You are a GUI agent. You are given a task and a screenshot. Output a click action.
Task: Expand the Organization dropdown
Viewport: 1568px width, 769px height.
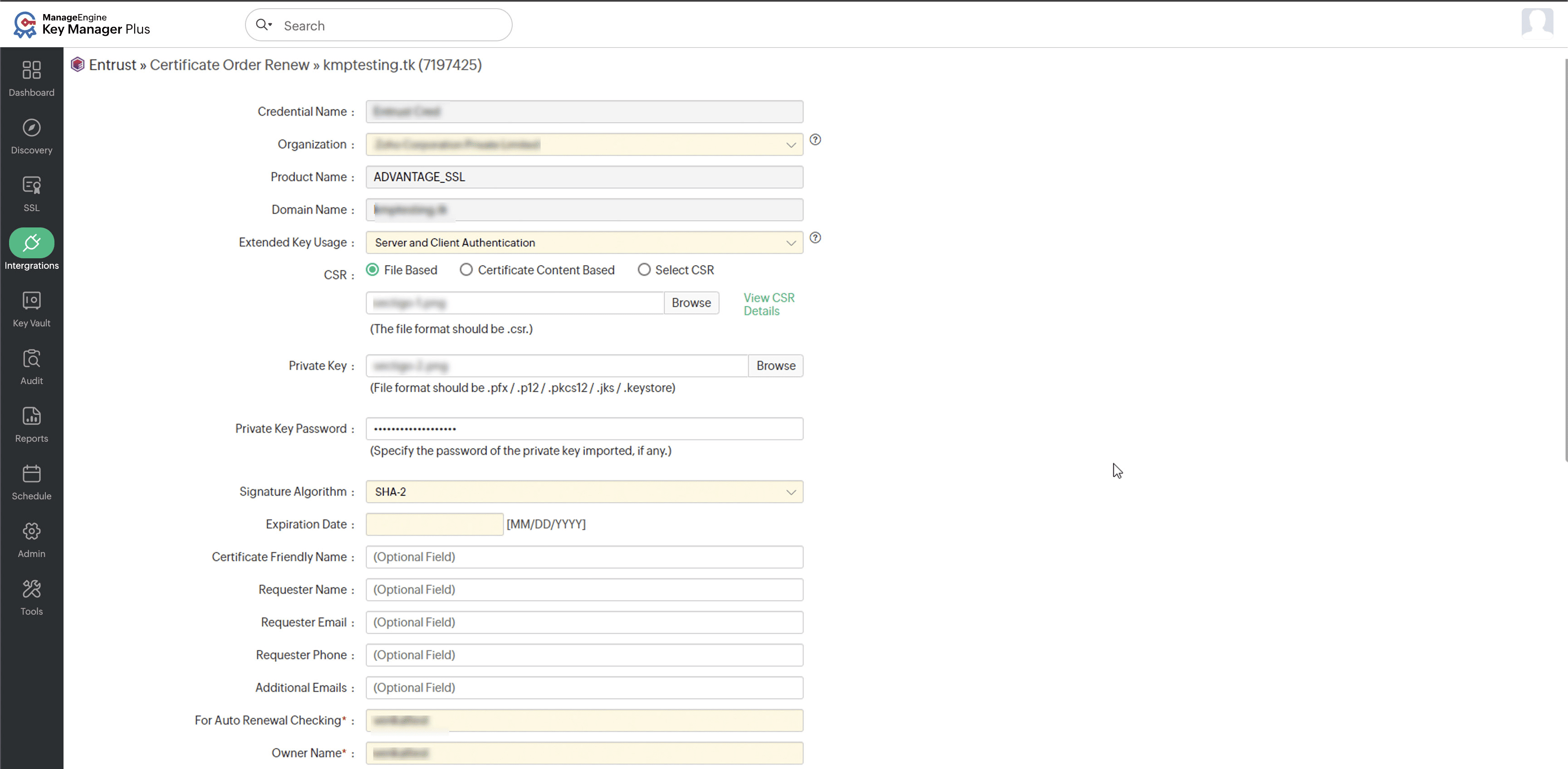[x=584, y=144]
